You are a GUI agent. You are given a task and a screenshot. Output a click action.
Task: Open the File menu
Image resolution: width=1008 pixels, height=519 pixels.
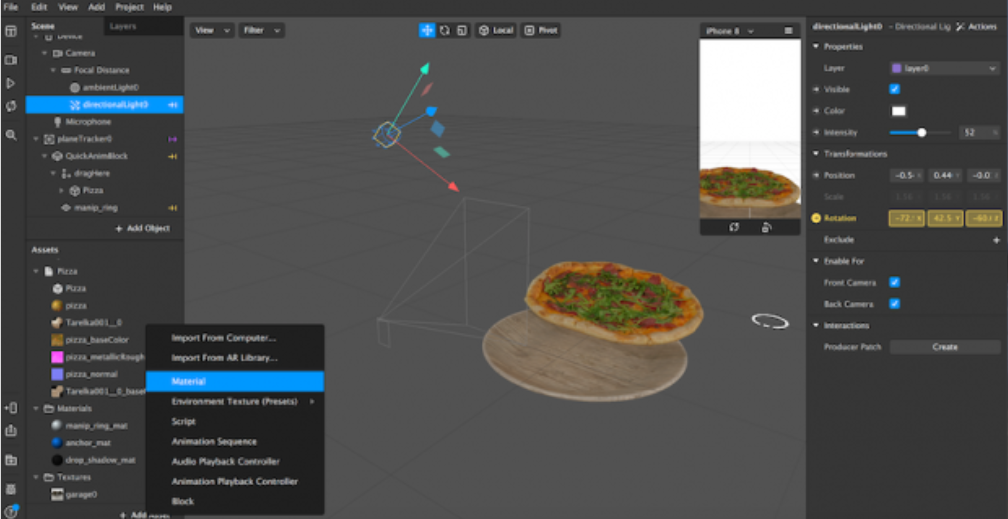click(x=11, y=7)
